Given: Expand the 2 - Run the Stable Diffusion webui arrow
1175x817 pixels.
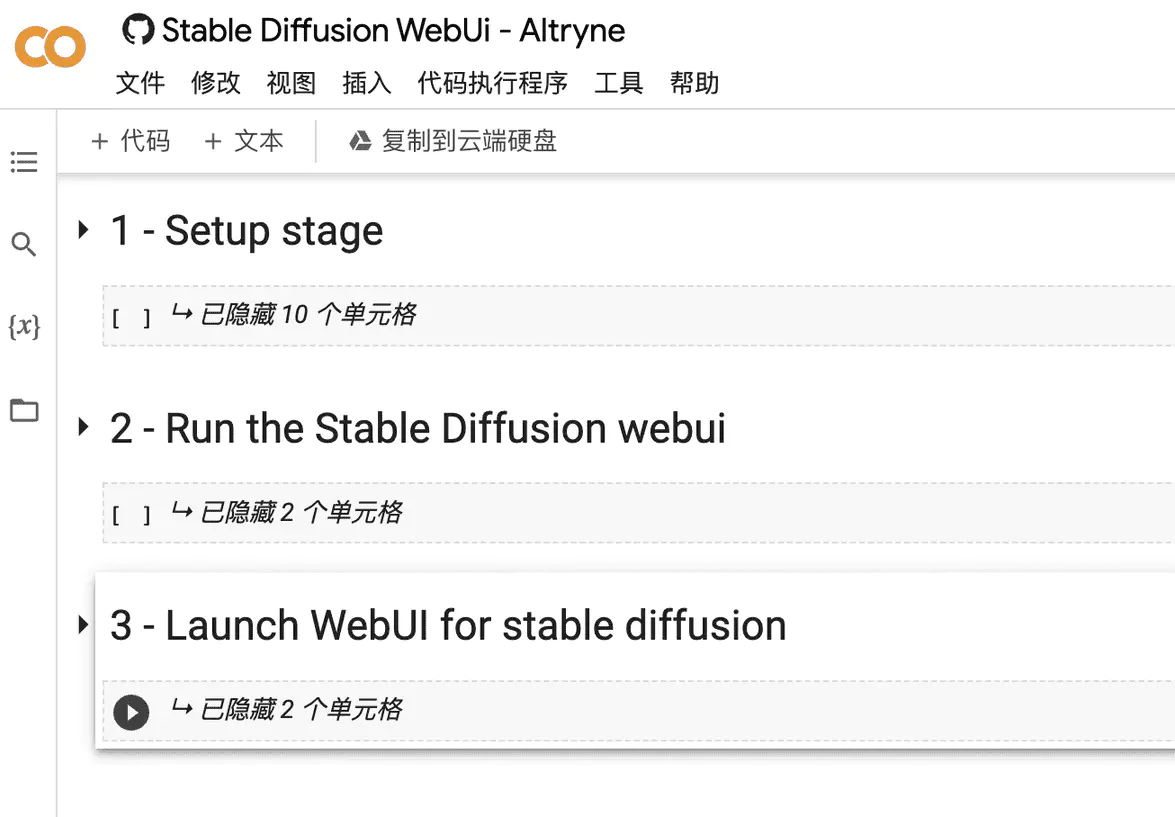Looking at the screenshot, I should (83, 427).
